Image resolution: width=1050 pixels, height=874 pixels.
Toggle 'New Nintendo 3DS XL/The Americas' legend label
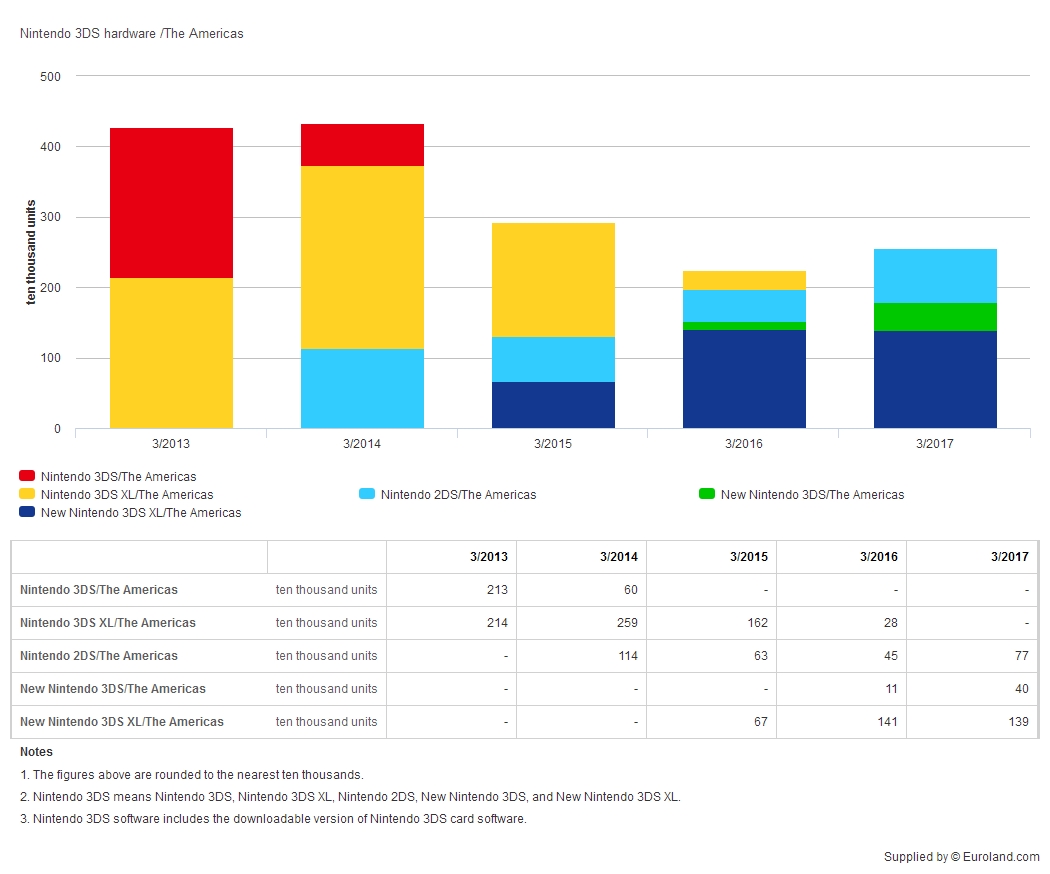click(x=141, y=513)
